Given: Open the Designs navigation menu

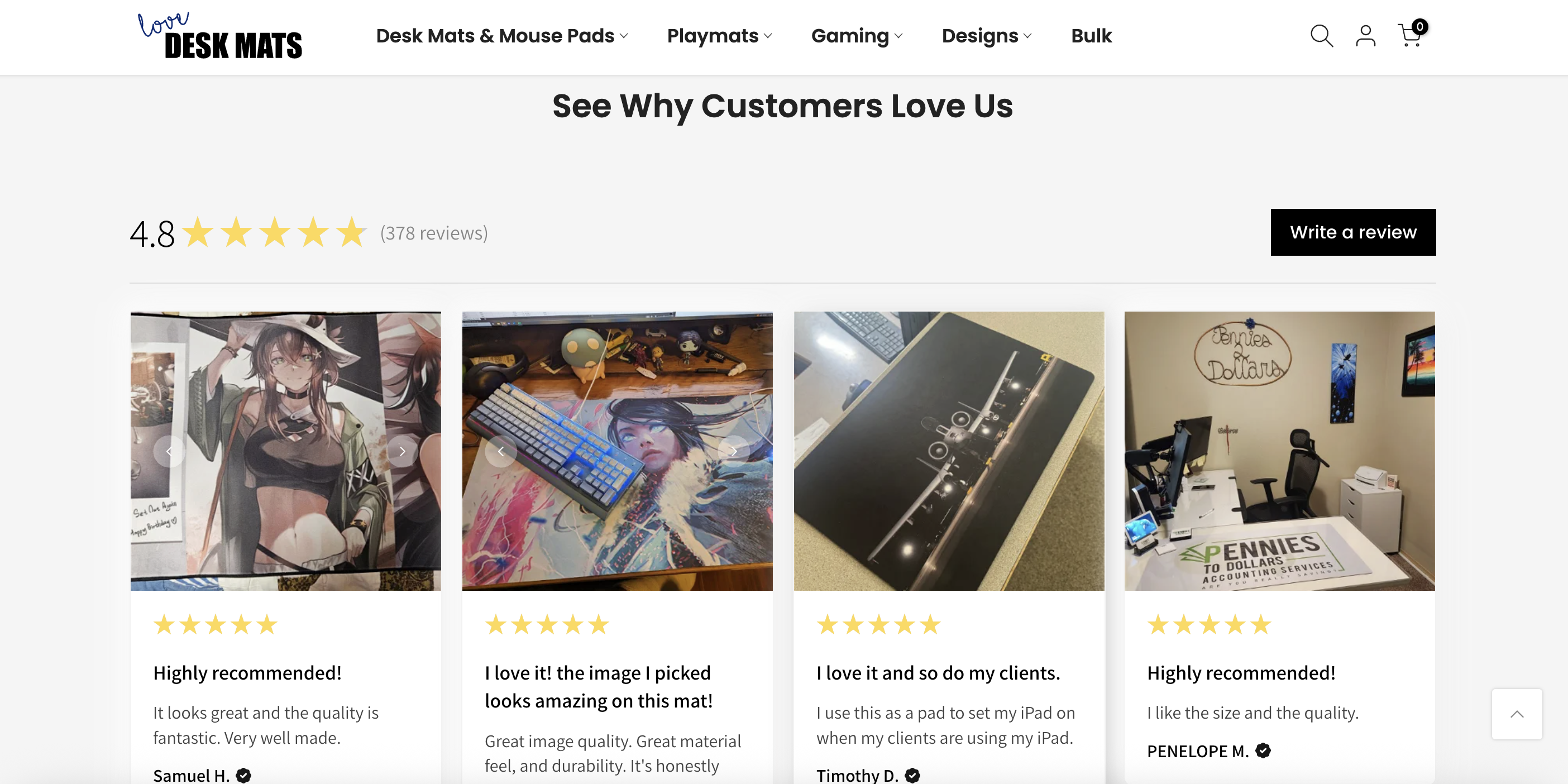Looking at the screenshot, I should (986, 36).
